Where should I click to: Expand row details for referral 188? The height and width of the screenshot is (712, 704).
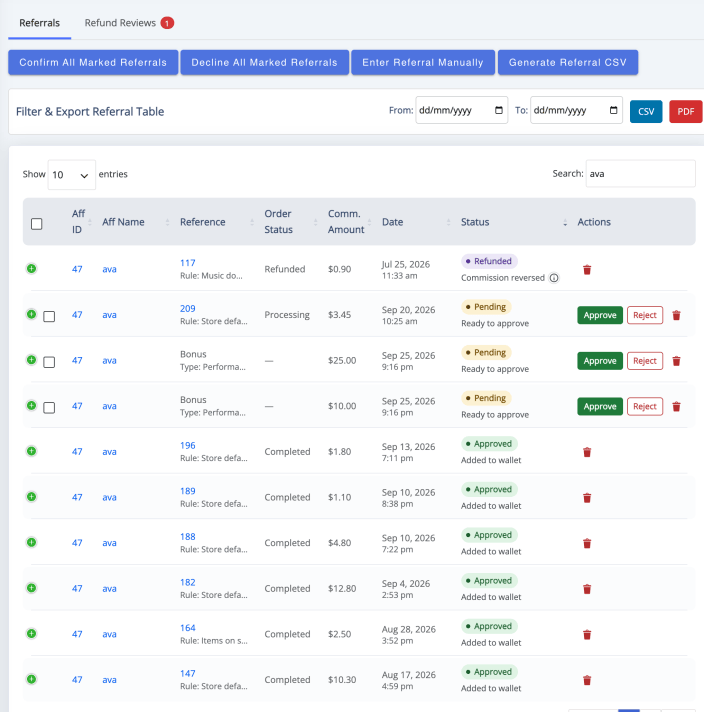tap(31, 543)
